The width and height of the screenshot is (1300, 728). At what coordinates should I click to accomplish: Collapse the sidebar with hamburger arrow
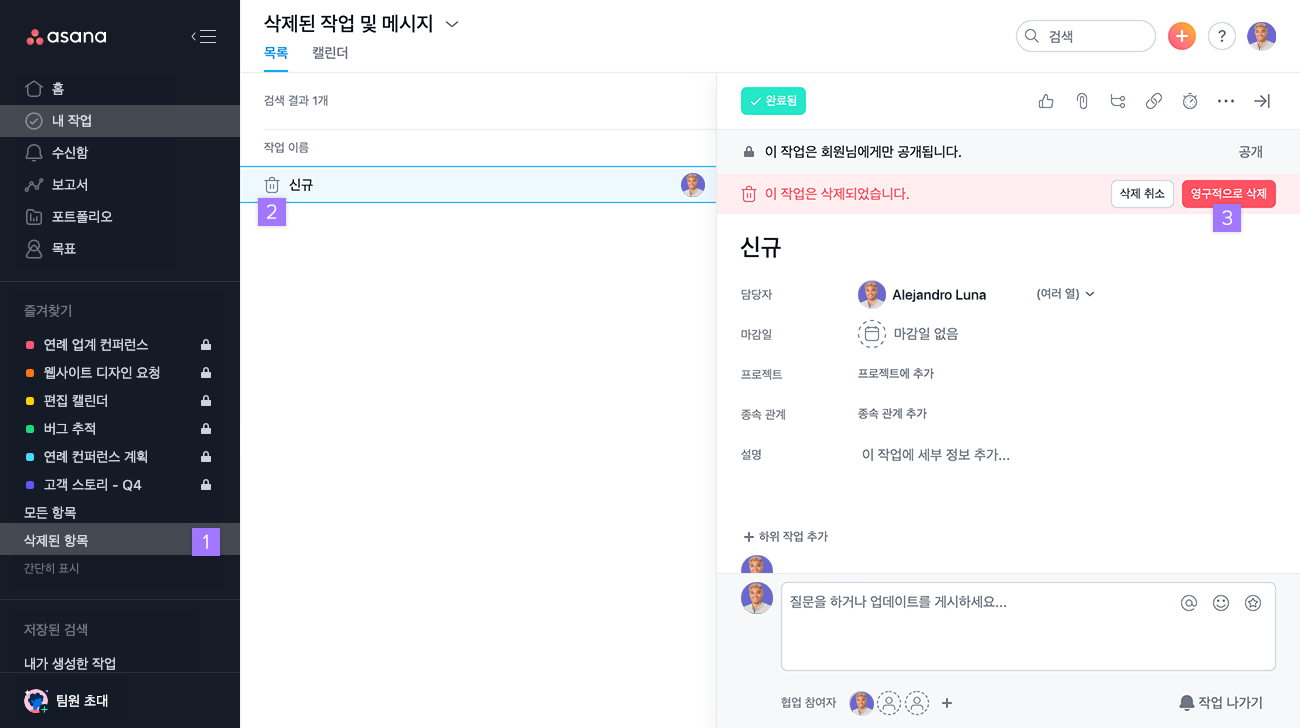coord(204,37)
